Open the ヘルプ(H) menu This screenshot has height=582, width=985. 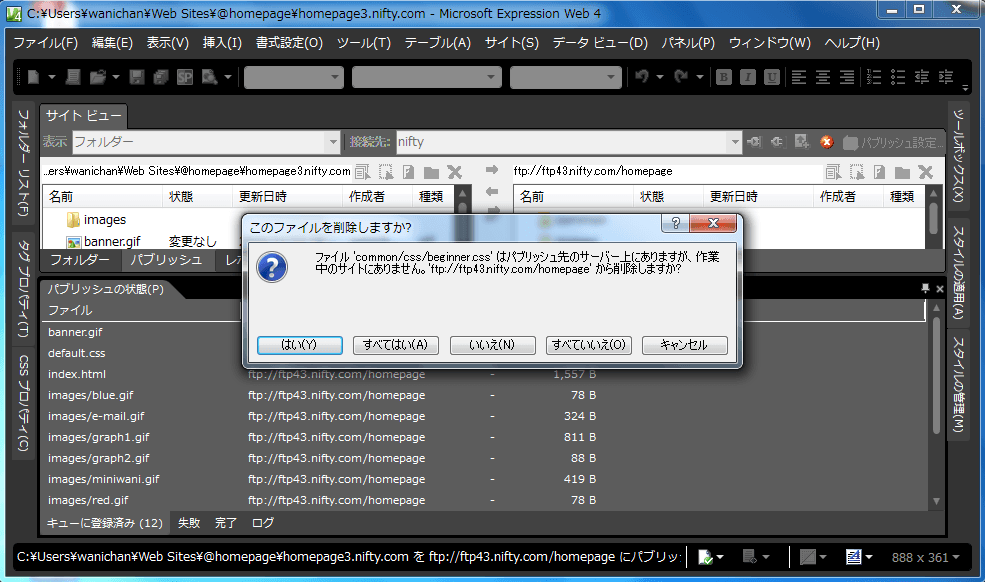coord(852,43)
